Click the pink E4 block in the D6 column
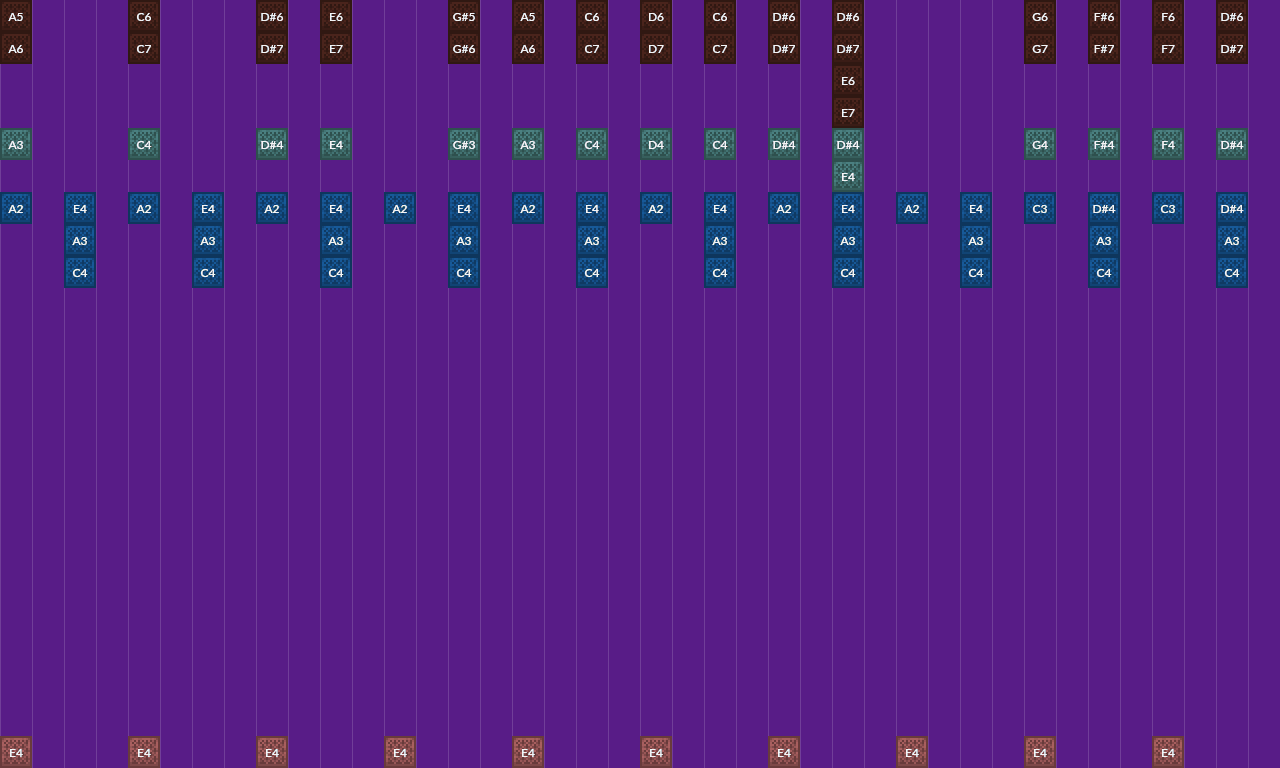 tap(656, 752)
